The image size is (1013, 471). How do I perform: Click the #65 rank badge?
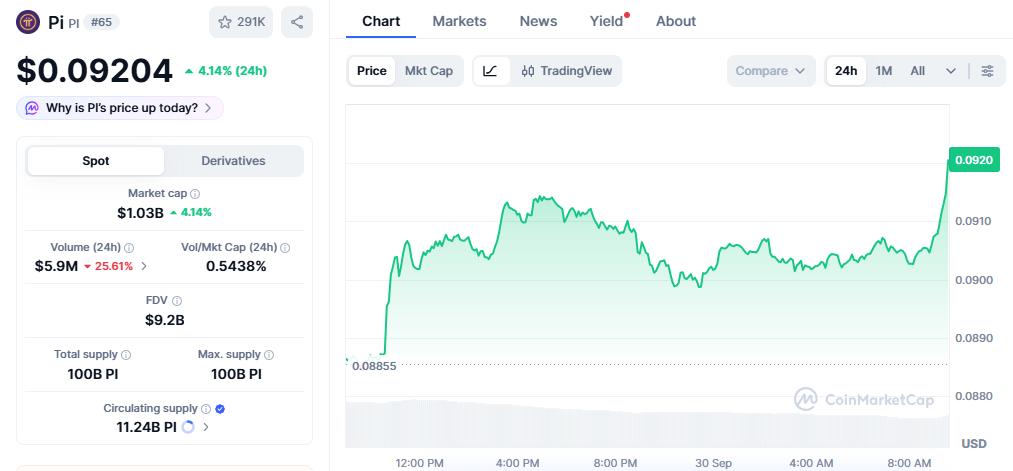pos(101,23)
